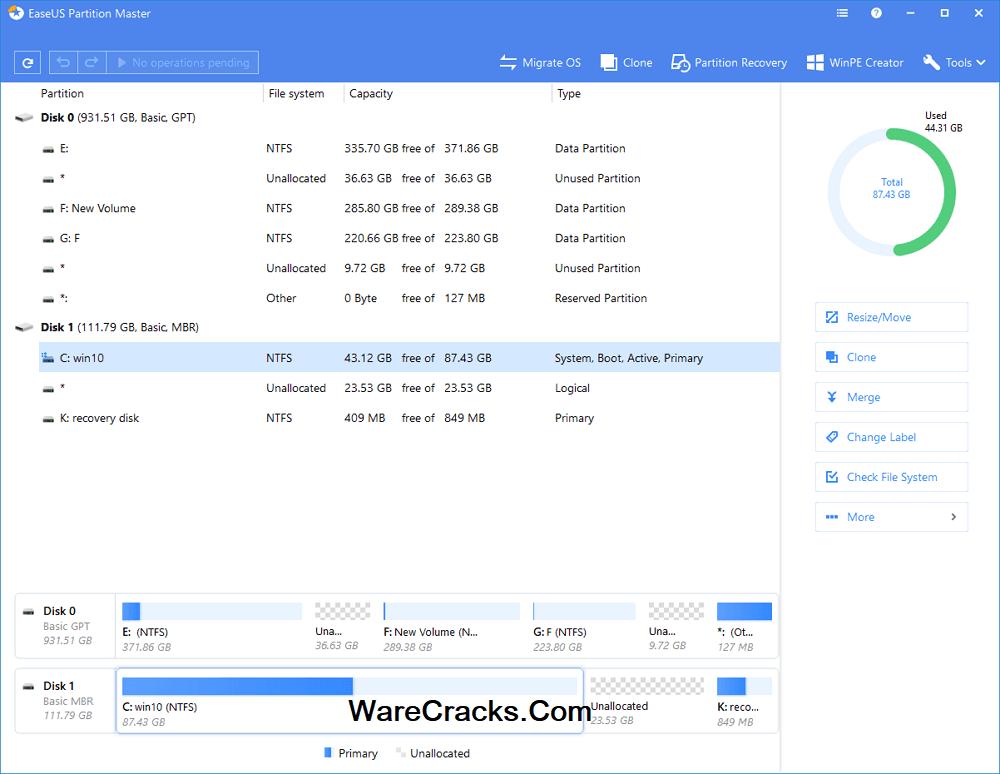Click the Redo arrow icon
Viewport: 1000px width, 774px height.
click(x=91, y=62)
